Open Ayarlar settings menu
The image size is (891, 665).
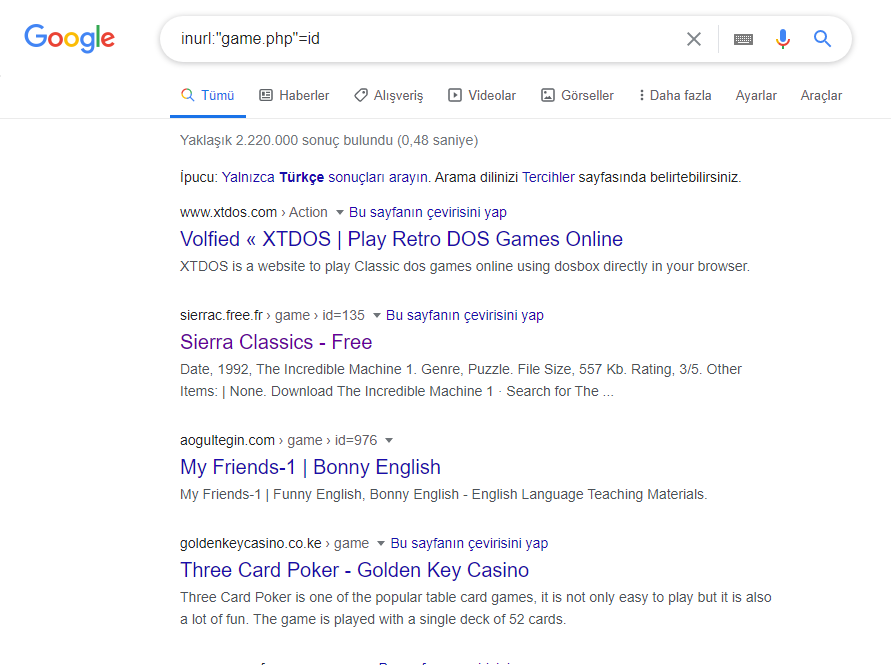(756, 95)
